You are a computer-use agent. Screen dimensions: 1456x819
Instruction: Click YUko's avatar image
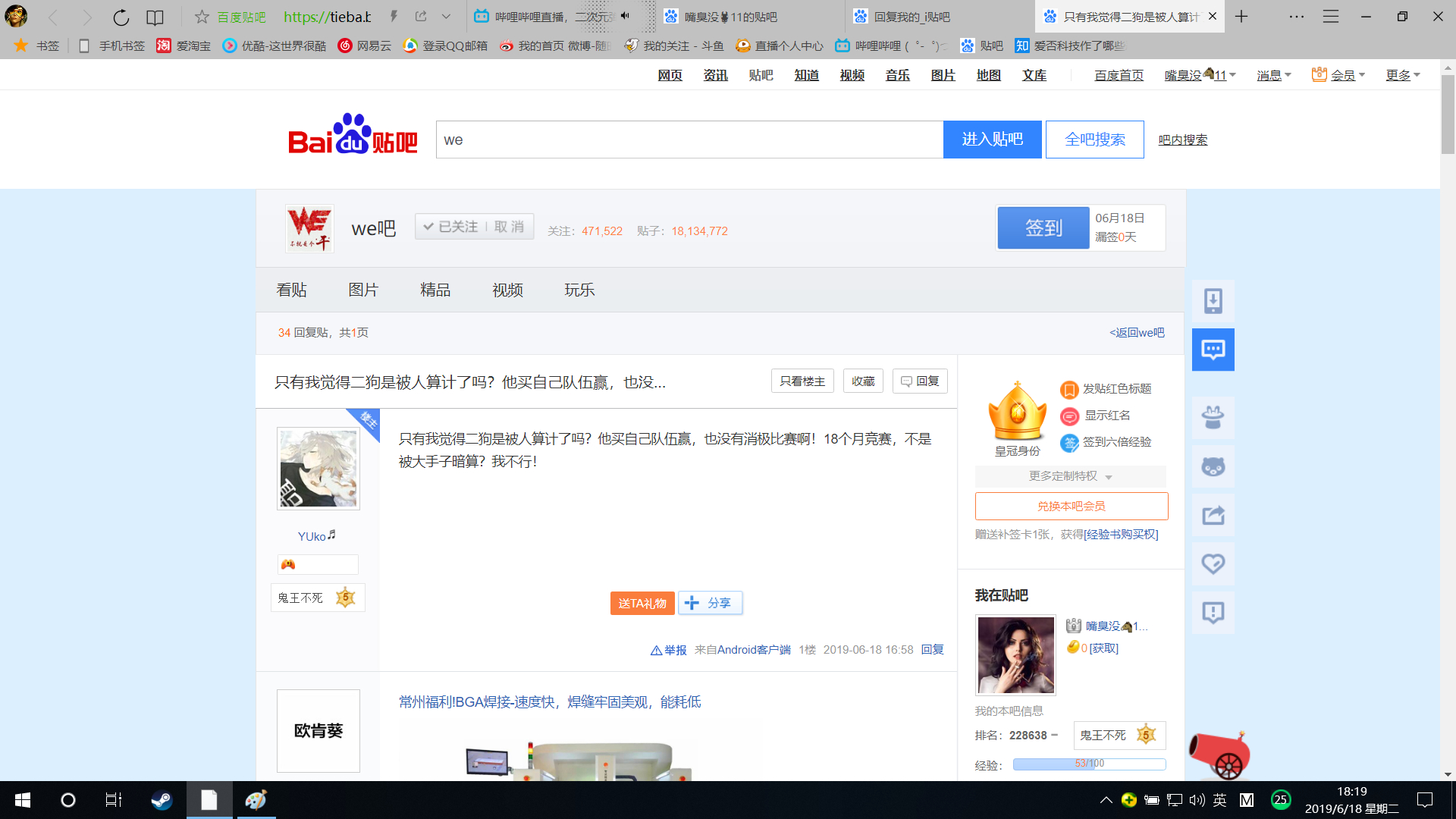[318, 469]
